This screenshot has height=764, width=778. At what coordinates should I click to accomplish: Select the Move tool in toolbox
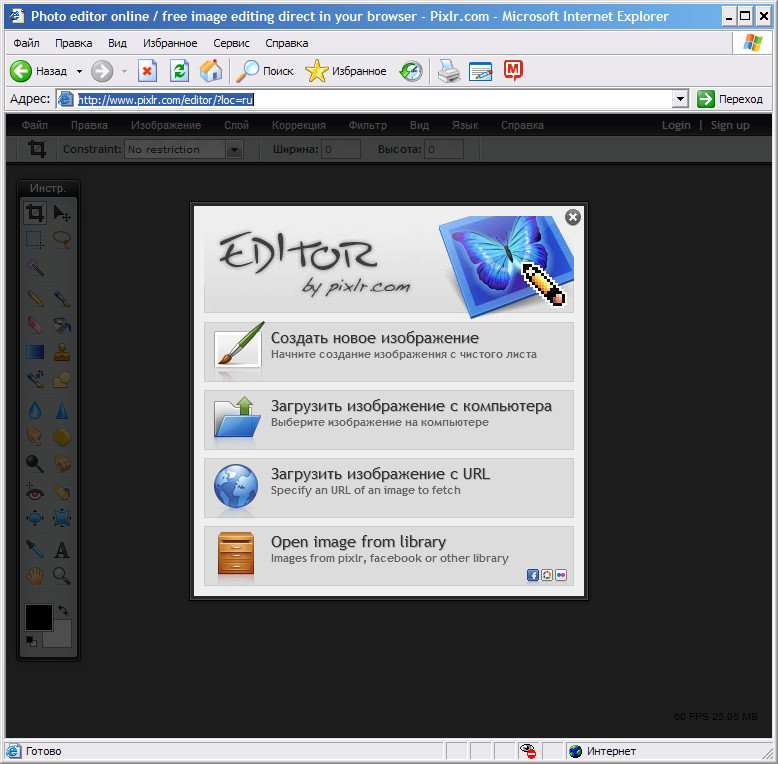[x=62, y=213]
